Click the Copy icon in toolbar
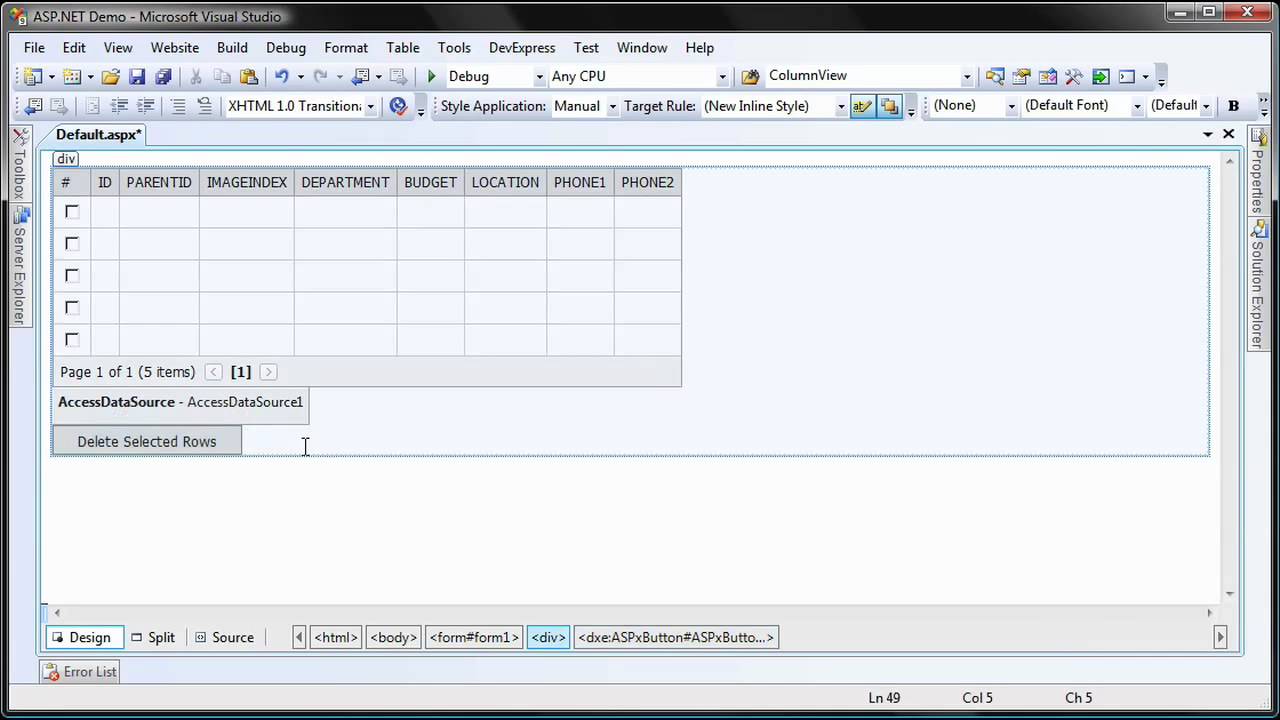1280x720 pixels. [x=222, y=76]
